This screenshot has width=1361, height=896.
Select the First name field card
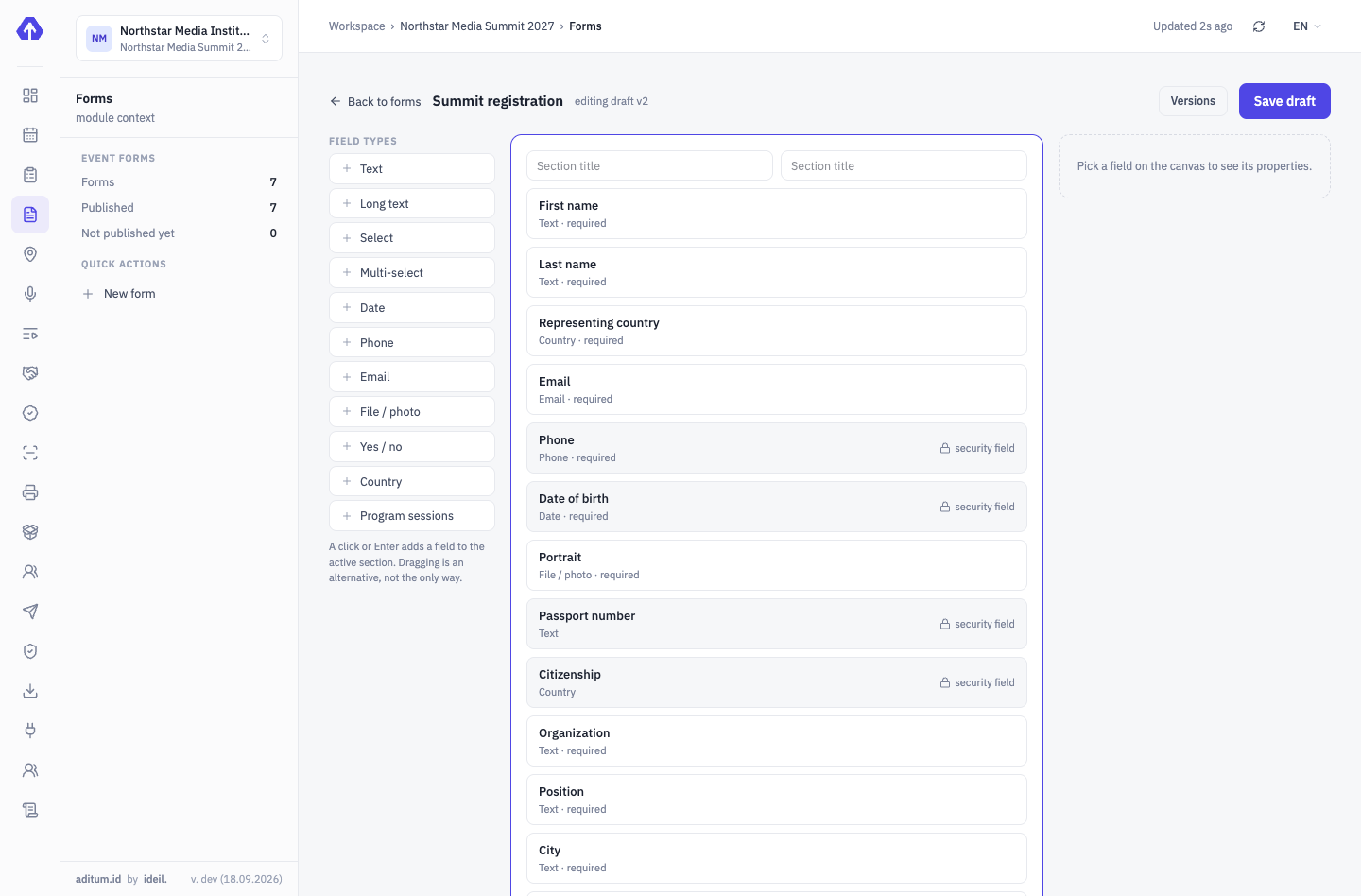coord(777,214)
